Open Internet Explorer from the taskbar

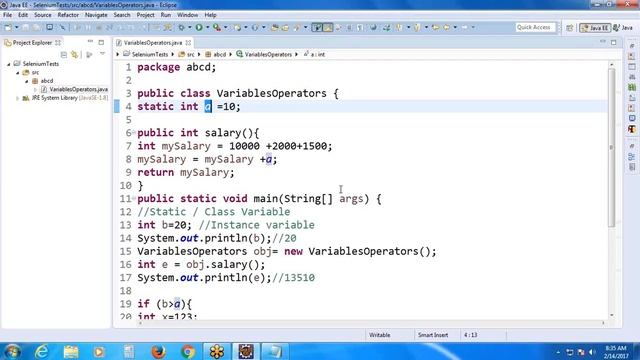tap(41, 351)
